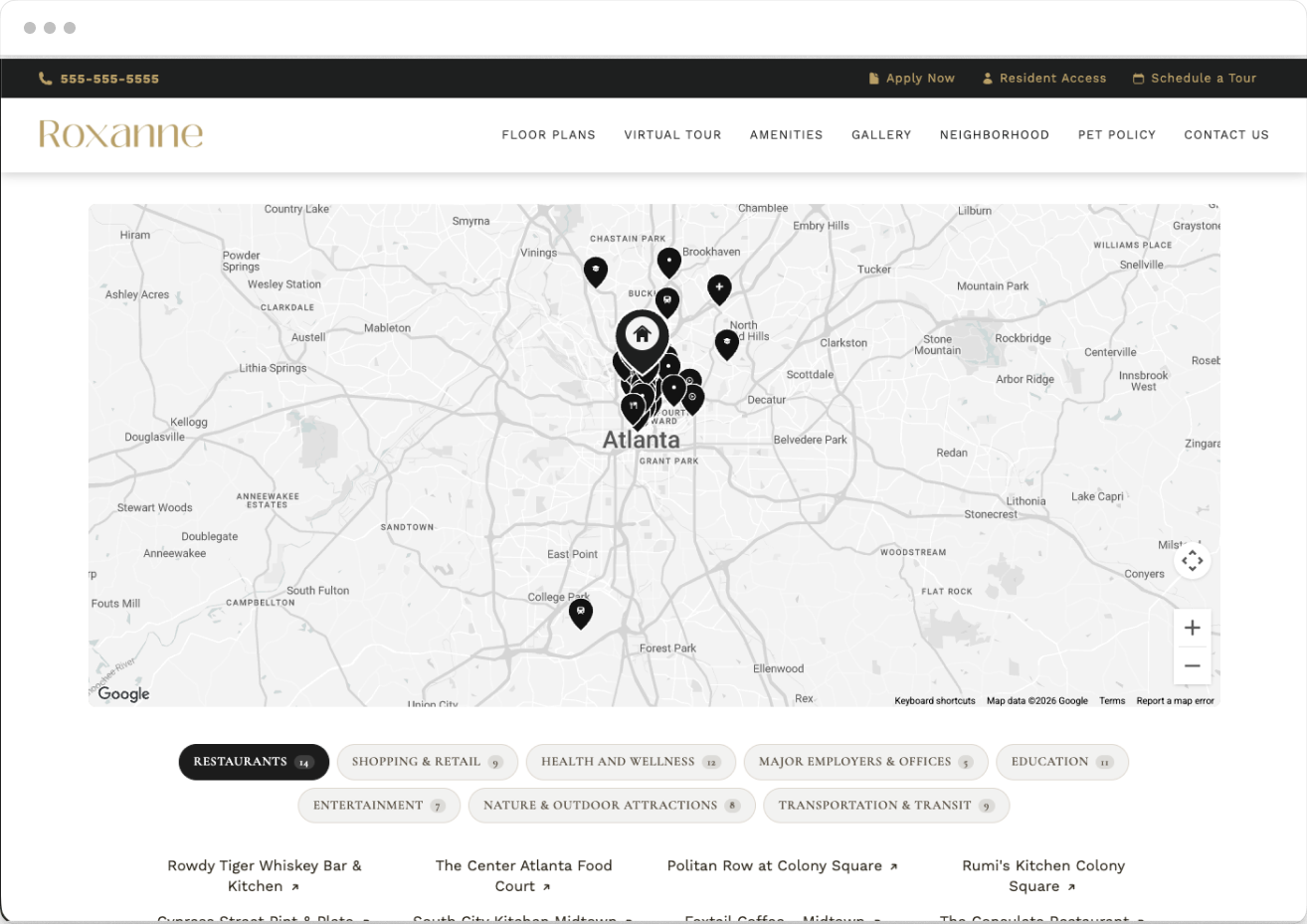This screenshot has height=924, width=1307.
Task: Zoom in on the map
Action: click(x=1193, y=628)
